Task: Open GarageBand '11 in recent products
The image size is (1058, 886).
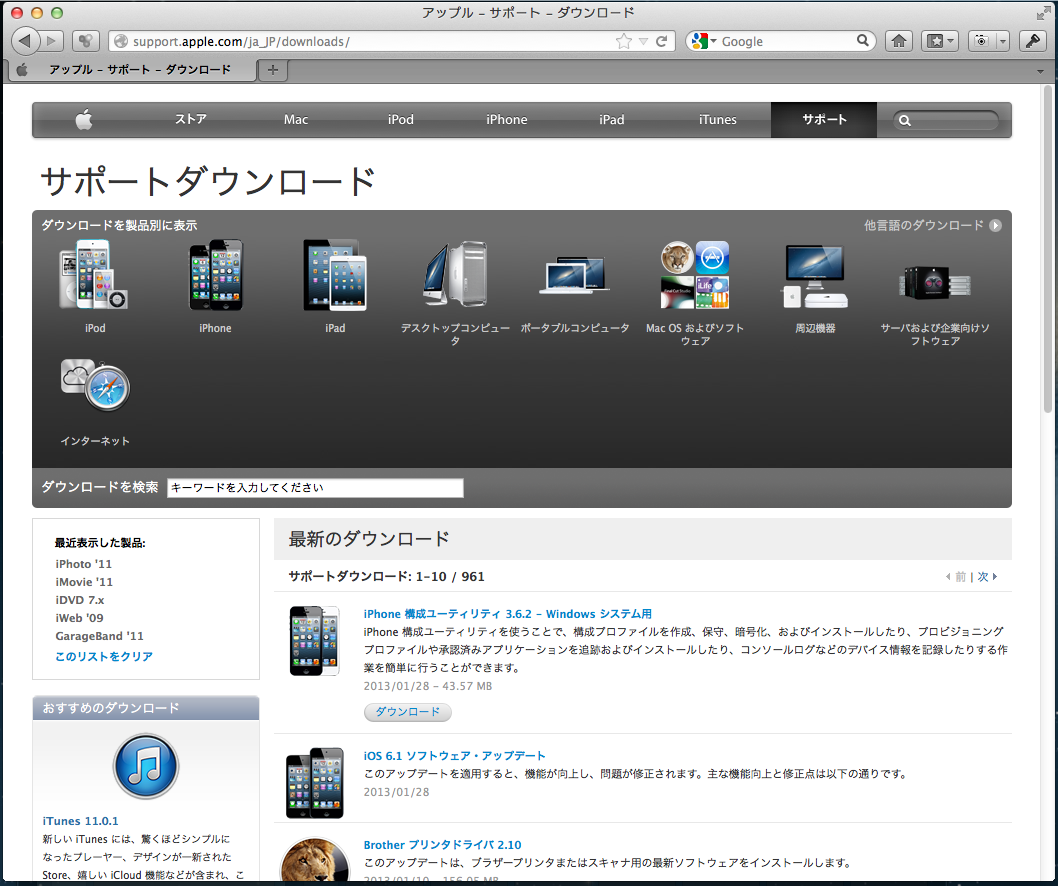Action: point(99,636)
